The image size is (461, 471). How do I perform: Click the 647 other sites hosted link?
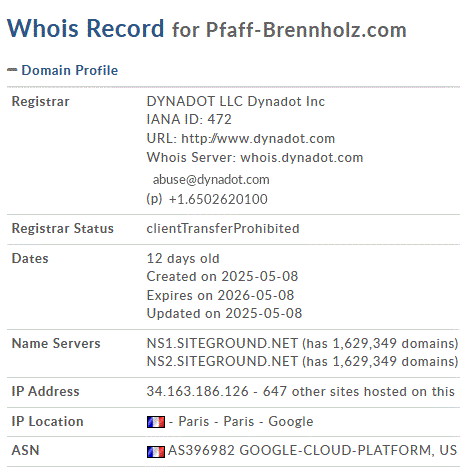tap(359, 391)
